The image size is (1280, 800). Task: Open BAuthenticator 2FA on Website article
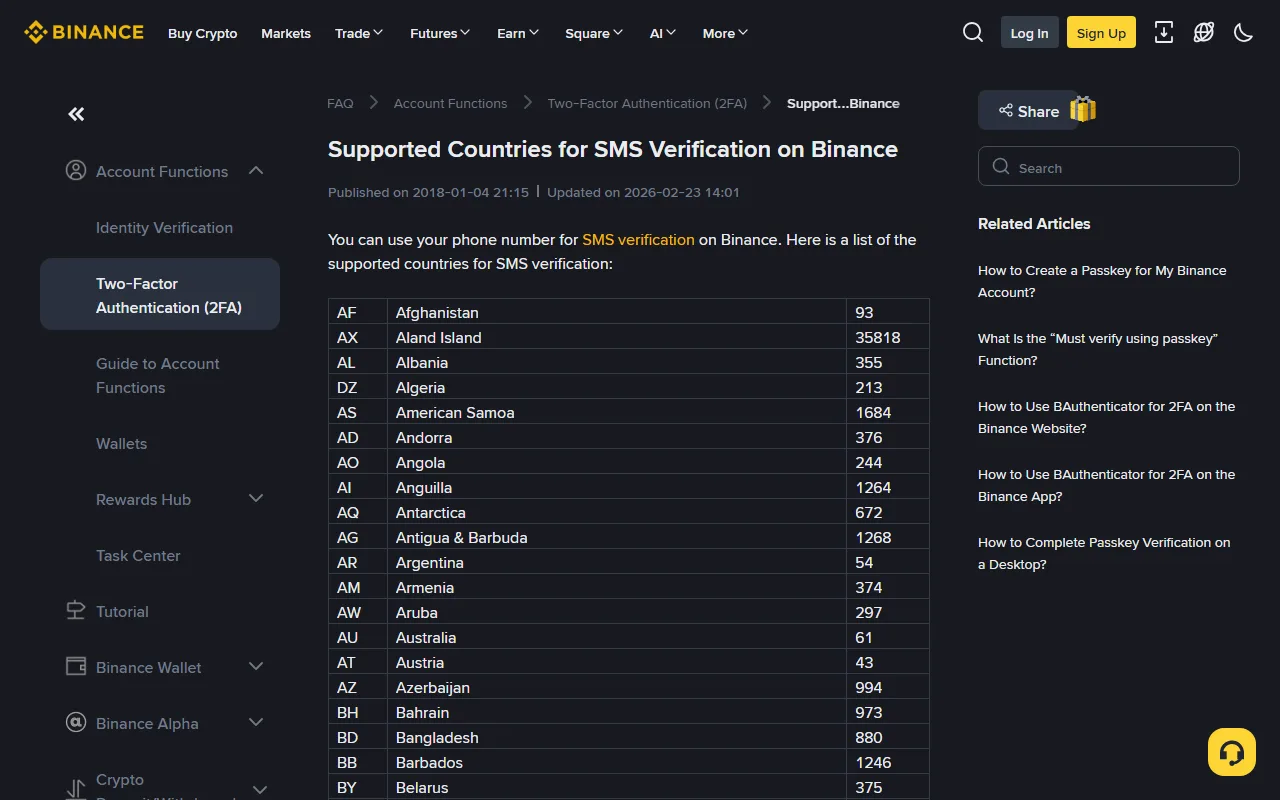pyautogui.click(x=1106, y=417)
